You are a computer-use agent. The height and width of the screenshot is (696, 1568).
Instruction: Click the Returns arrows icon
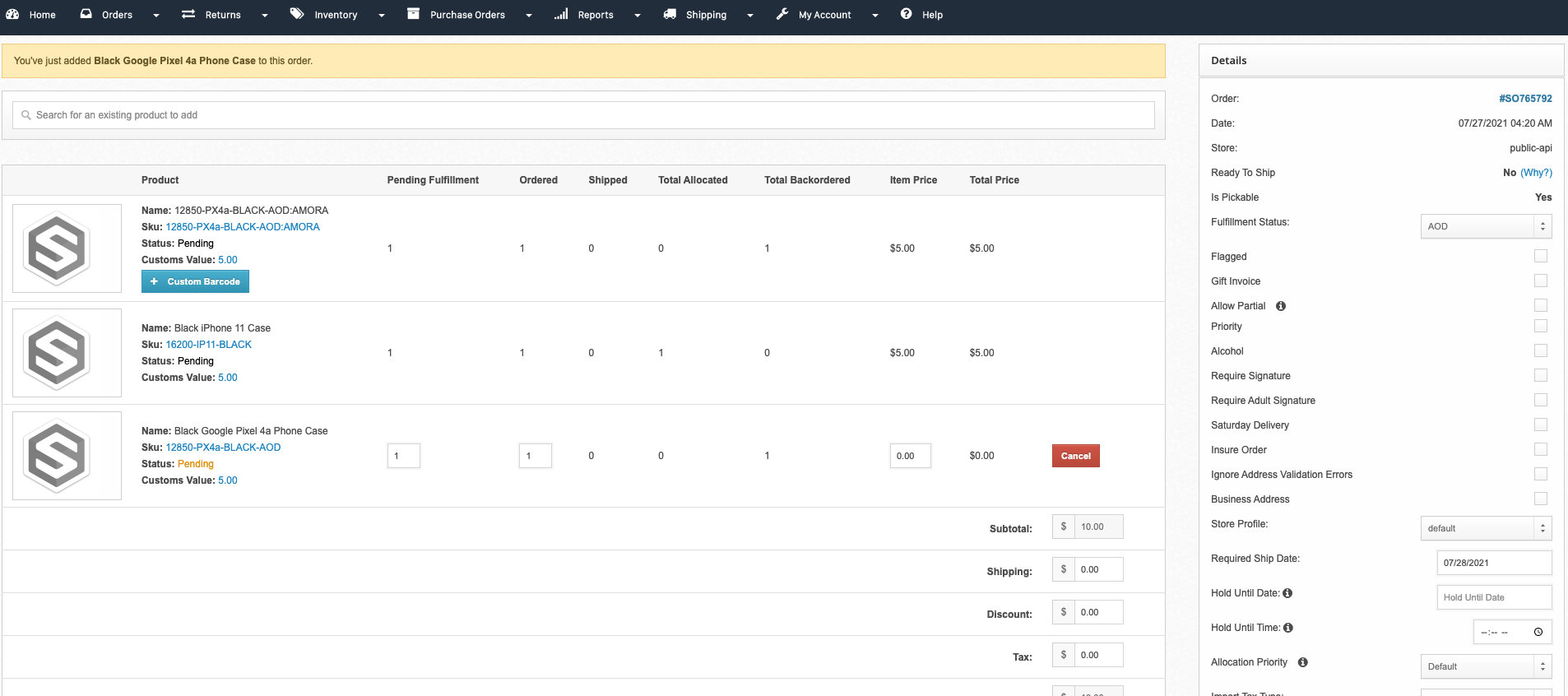pyautogui.click(x=188, y=14)
